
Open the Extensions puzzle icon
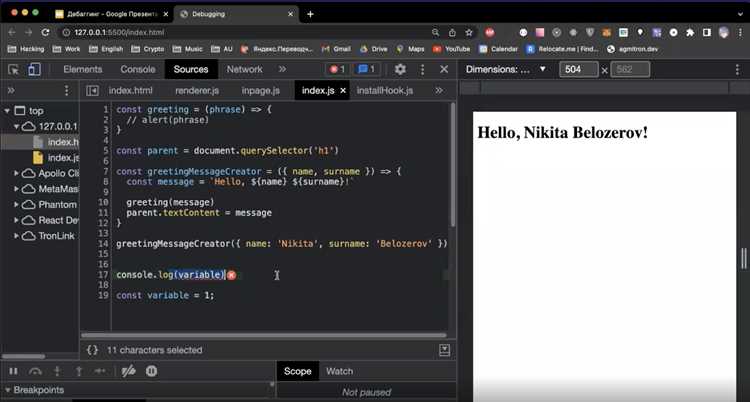[689, 33]
